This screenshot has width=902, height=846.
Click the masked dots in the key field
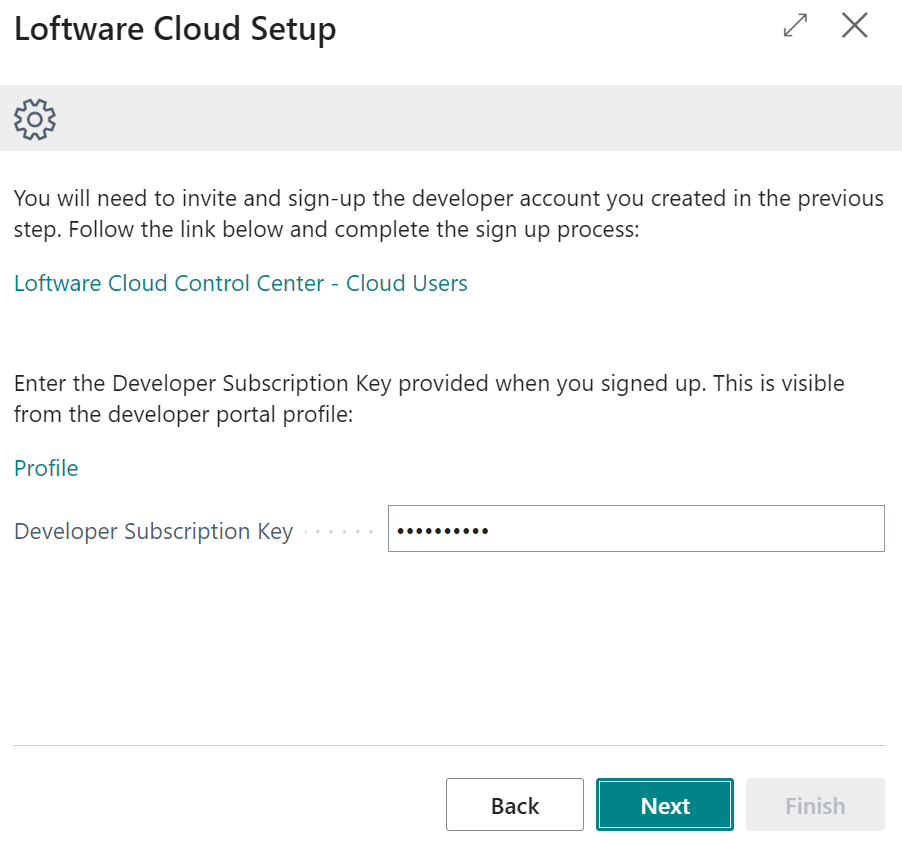pyautogui.click(x=442, y=530)
